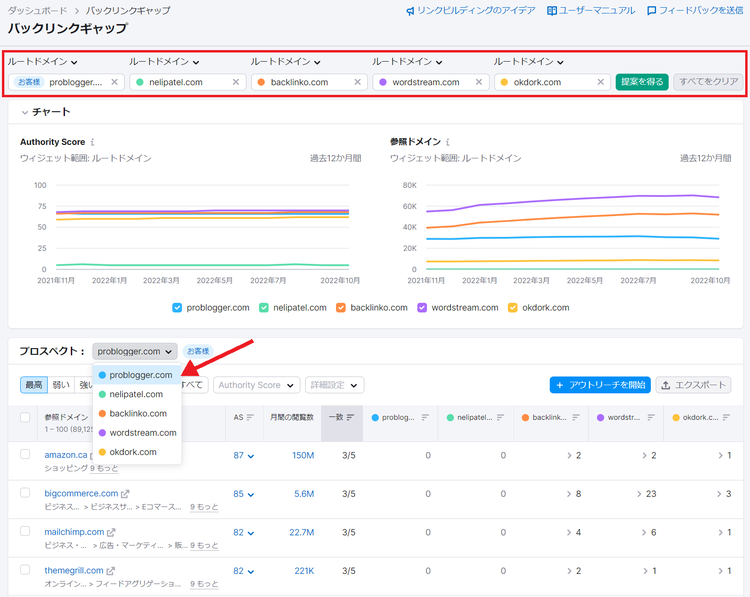Open ルートドメイン dropdown above neilpatel.com
The width and height of the screenshot is (750, 597).
click(x=164, y=62)
